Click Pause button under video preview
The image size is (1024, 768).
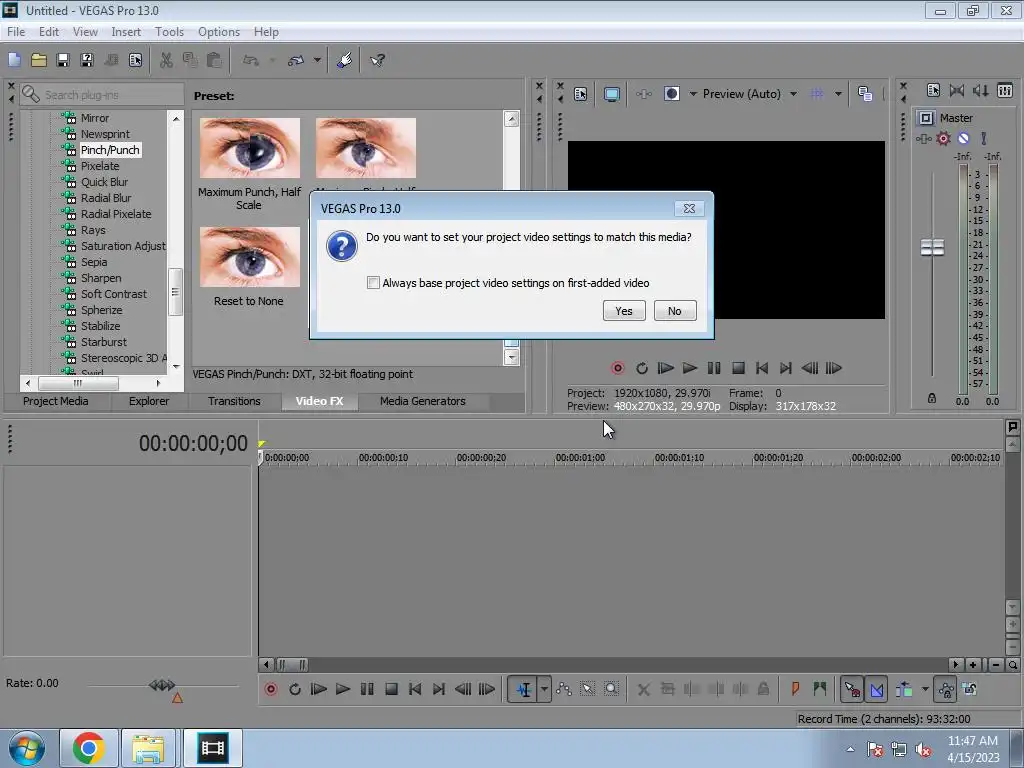714,368
